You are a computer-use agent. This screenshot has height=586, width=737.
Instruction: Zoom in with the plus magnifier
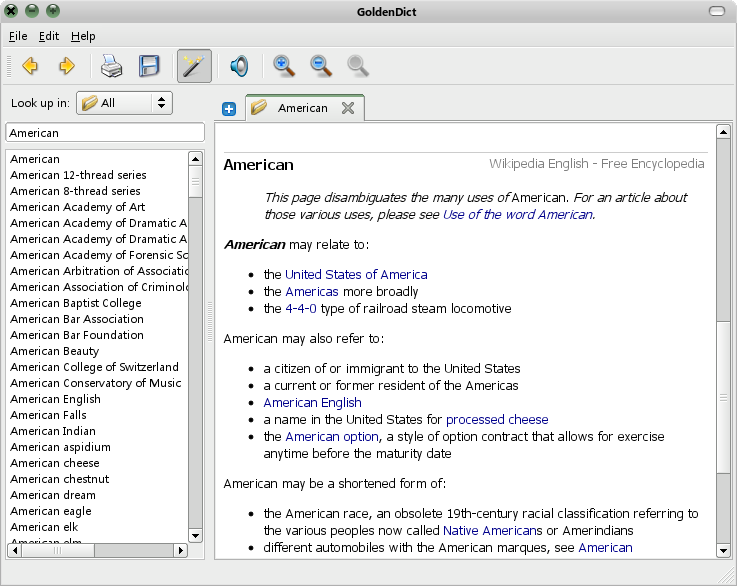coord(283,66)
